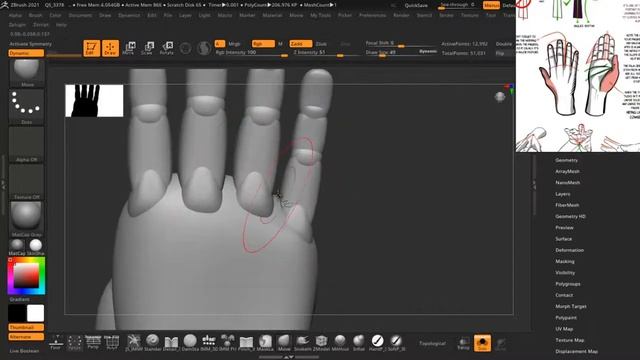Image resolution: width=640 pixels, height=360 pixels.
Task: Open the Texture Off selector
Action: 27,182
